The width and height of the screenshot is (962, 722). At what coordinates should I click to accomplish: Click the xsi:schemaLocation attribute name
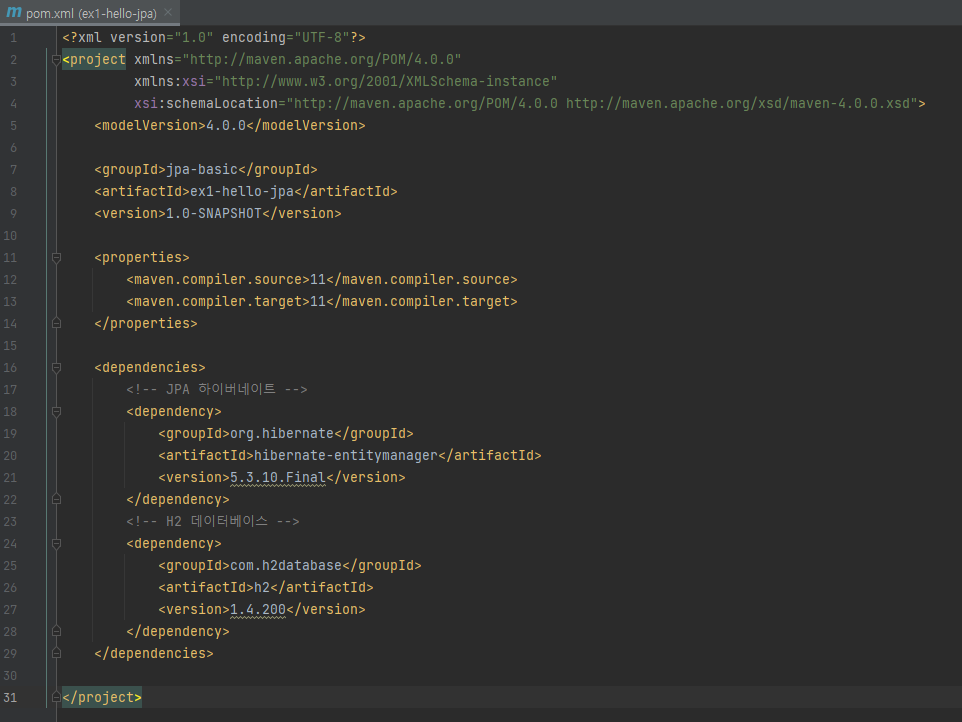pos(206,104)
